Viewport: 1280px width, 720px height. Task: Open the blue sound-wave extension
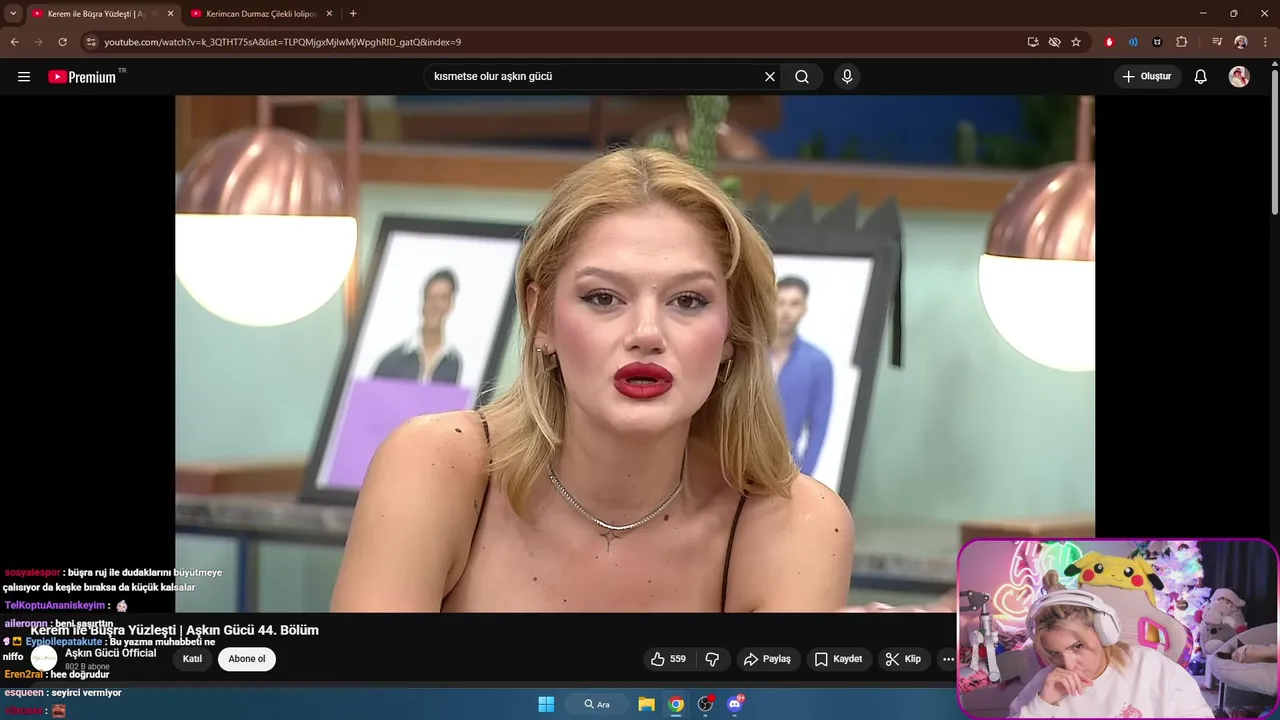point(1133,42)
